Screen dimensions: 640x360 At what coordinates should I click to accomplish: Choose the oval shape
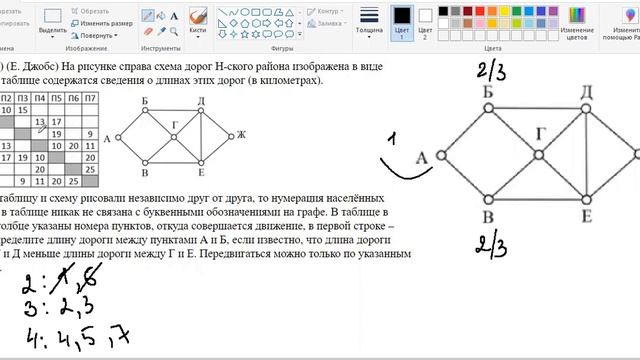[x=244, y=12]
